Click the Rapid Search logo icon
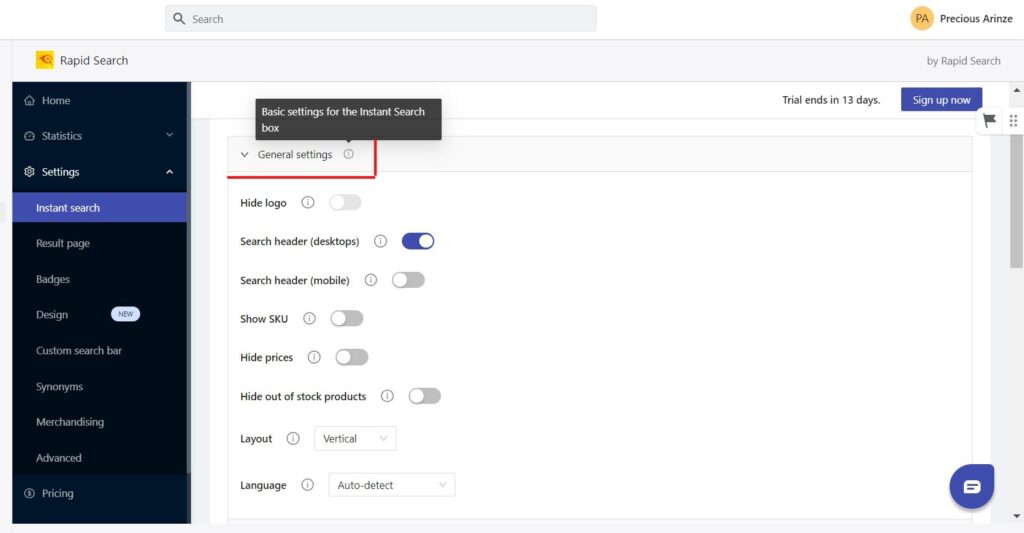 [45, 60]
